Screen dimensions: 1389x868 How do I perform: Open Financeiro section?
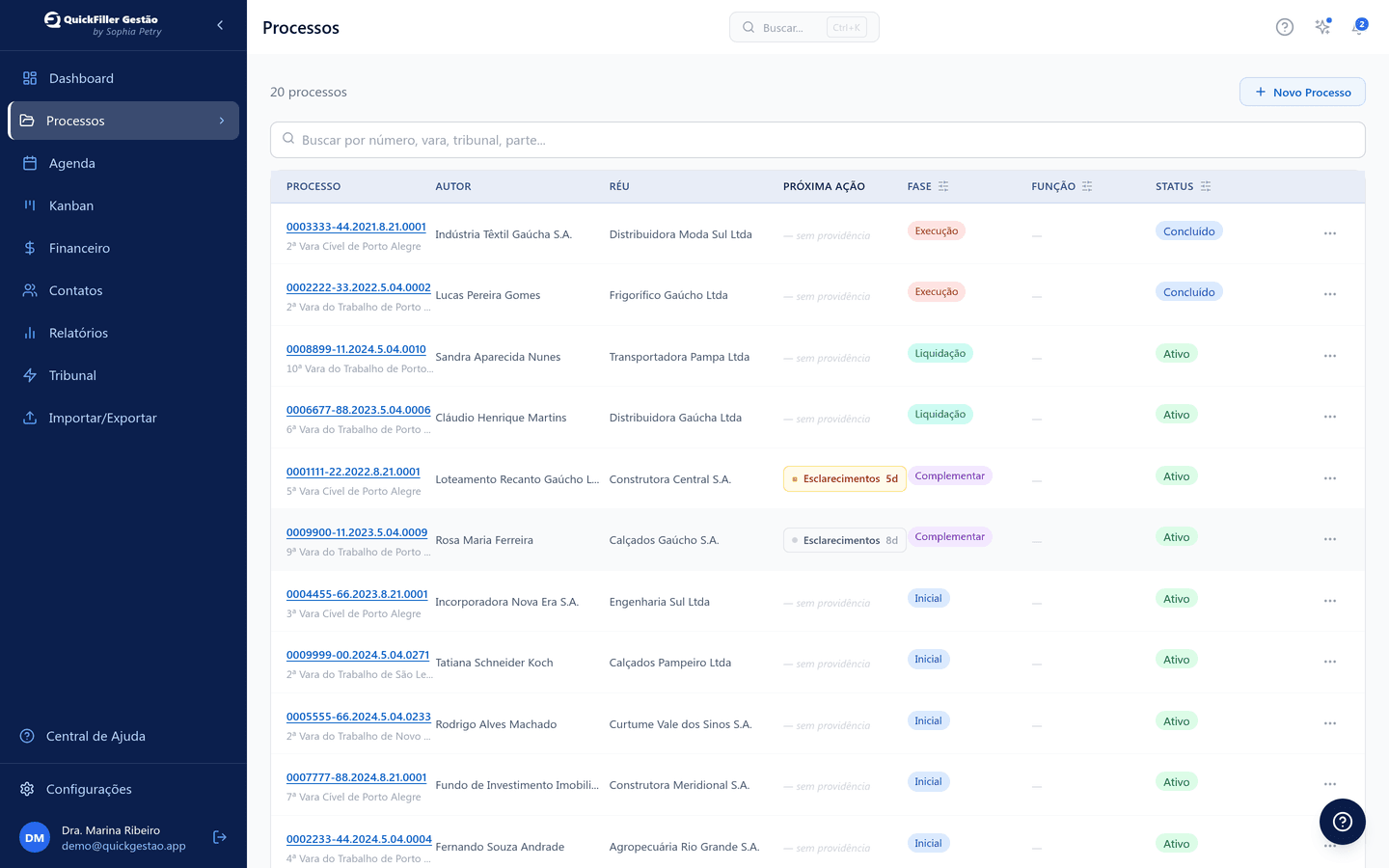[123, 248]
